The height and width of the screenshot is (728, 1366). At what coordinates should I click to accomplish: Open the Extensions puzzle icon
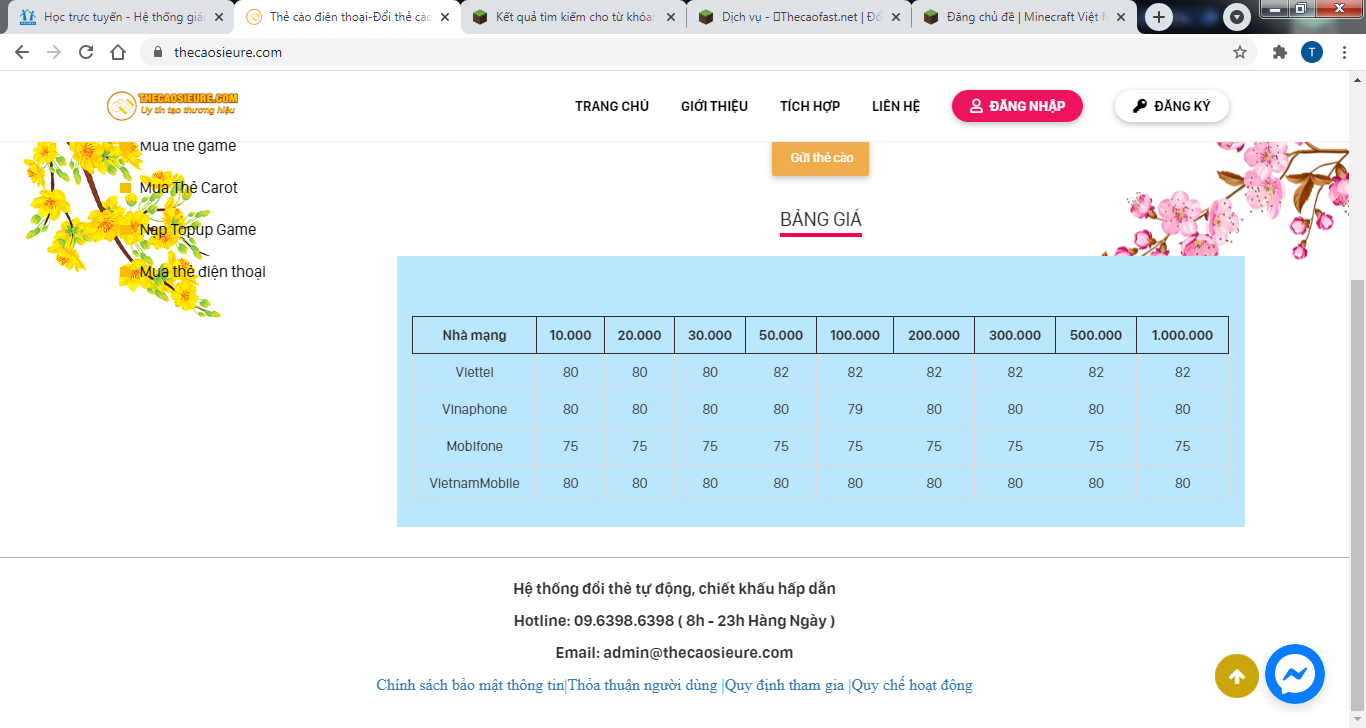tap(1279, 52)
